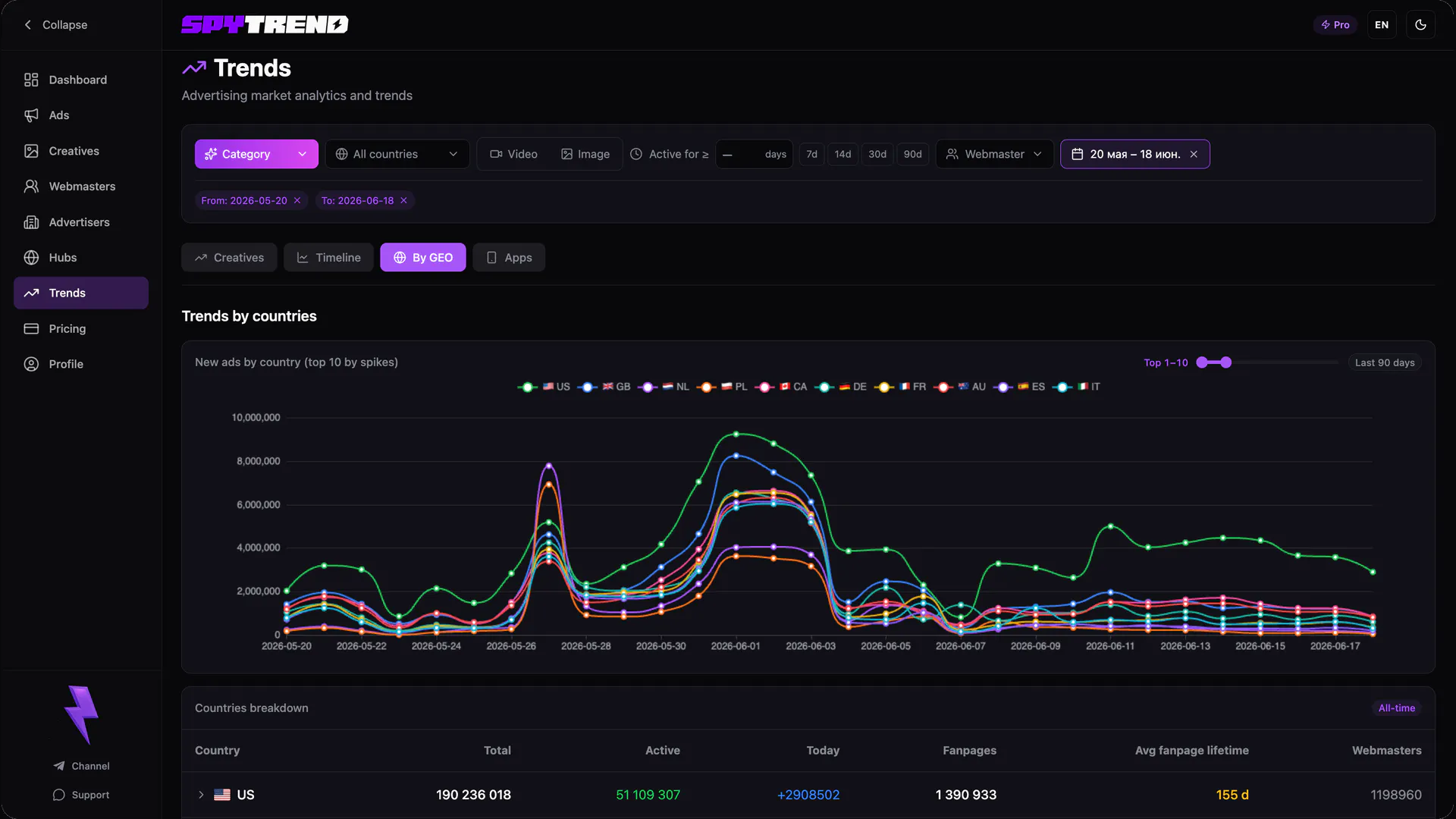Click the US today value +2908502
The width and height of the screenshot is (1456, 819).
point(808,795)
